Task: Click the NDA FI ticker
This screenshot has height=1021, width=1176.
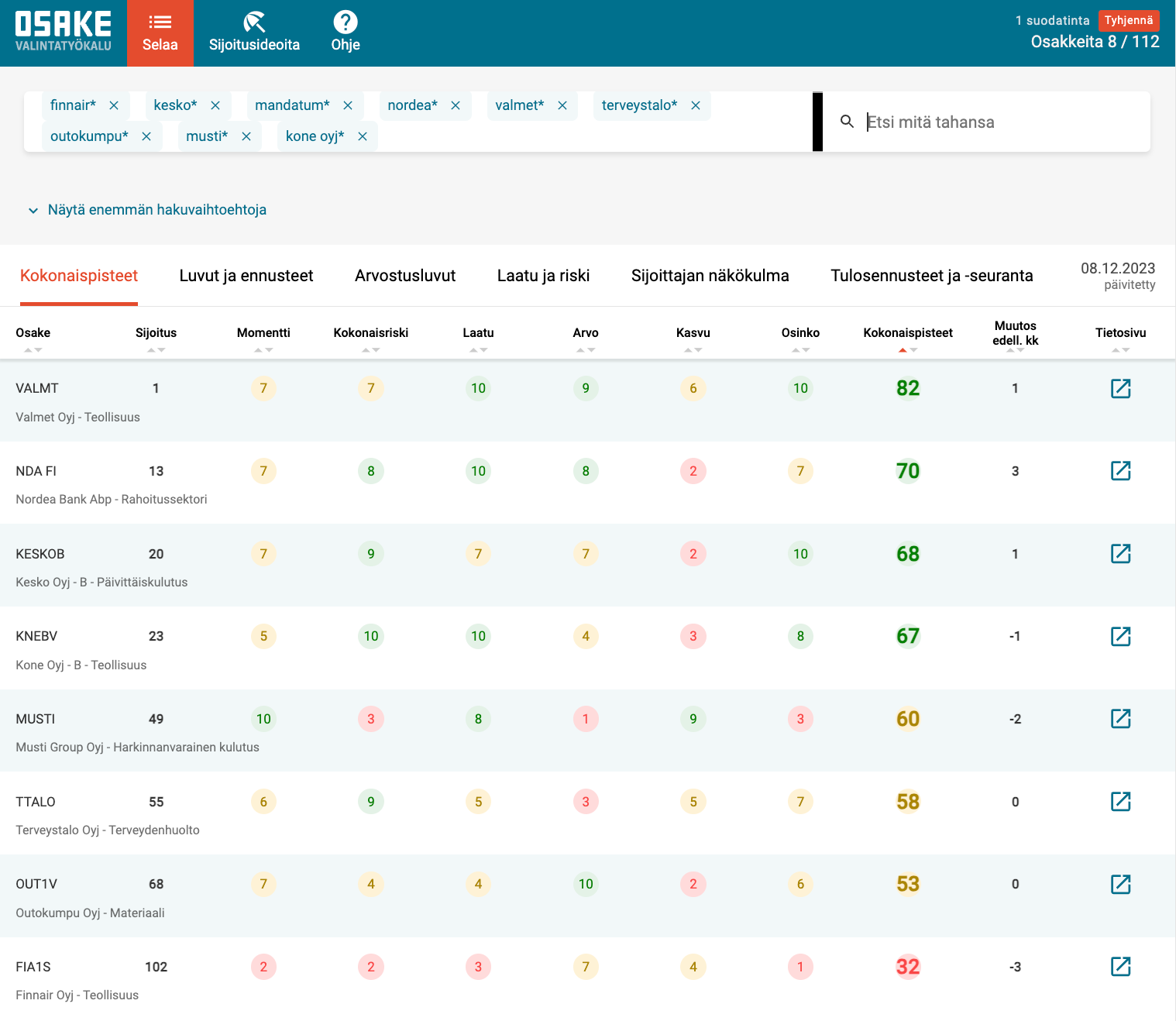Action: (x=36, y=471)
